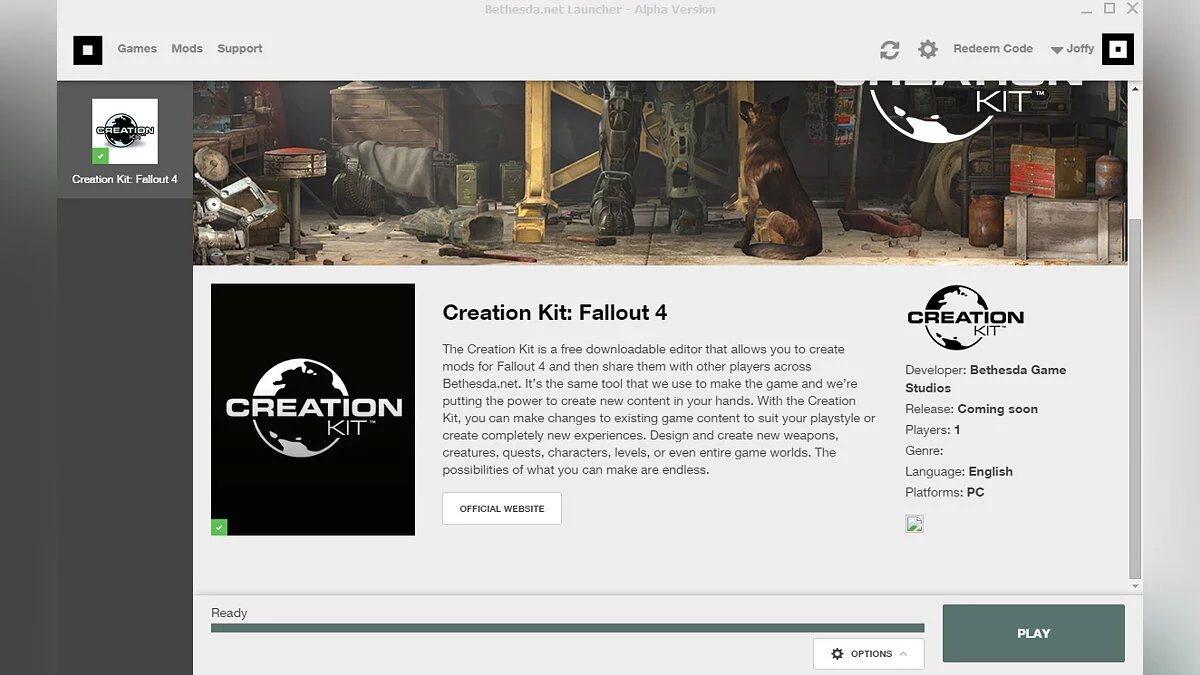Click the 'PC' platforms value
Image resolution: width=1200 pixels, height=675 pixels.
click(976, 493)
